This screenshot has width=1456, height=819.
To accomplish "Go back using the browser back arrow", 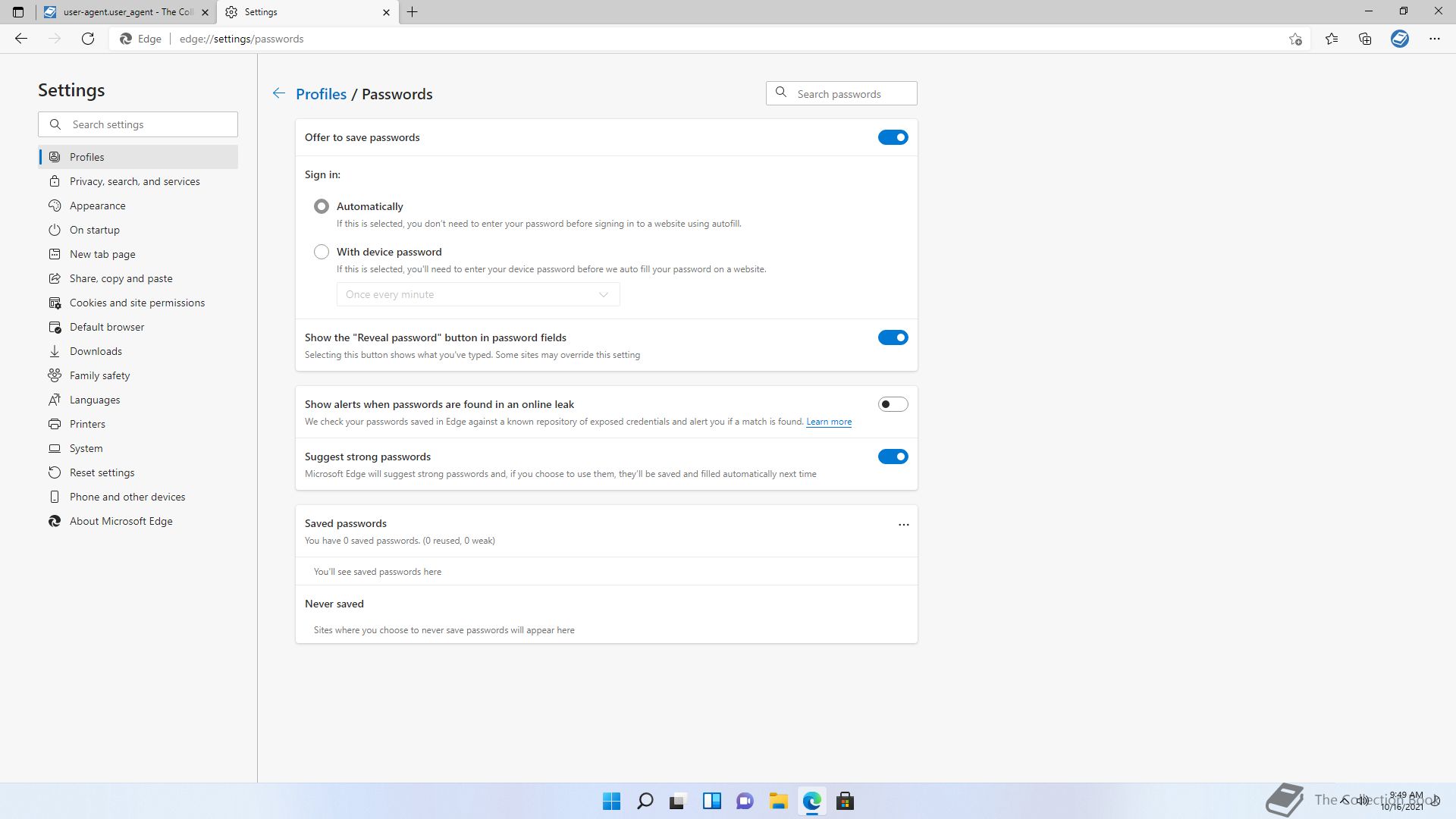I will (21, 39).
